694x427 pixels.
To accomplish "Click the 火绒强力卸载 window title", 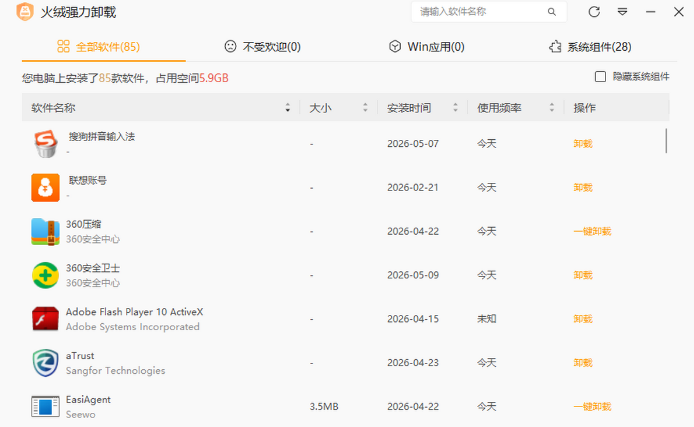I will 78,12.
